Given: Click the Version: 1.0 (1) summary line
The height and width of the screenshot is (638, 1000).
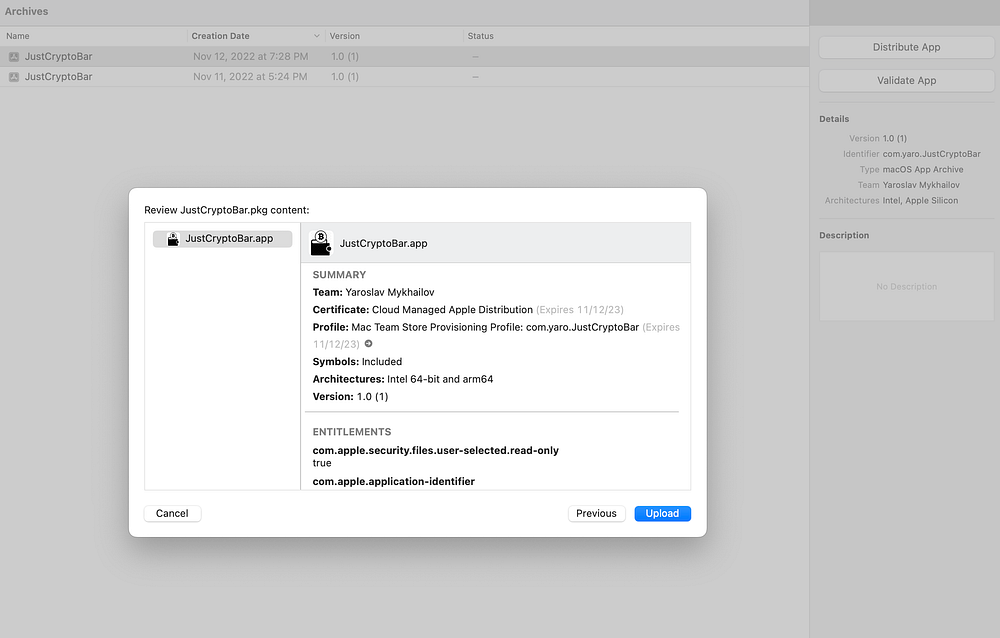Looking at the screenshot, I should [350, 396].
